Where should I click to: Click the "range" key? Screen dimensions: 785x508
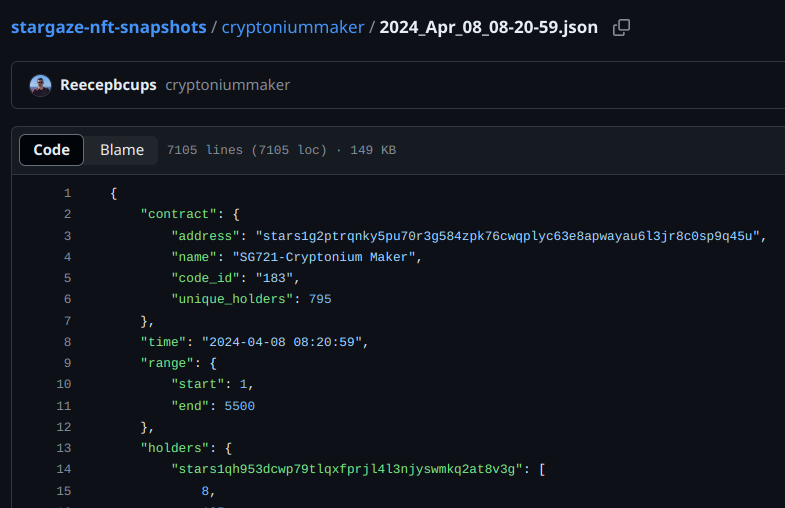point(167,363)
